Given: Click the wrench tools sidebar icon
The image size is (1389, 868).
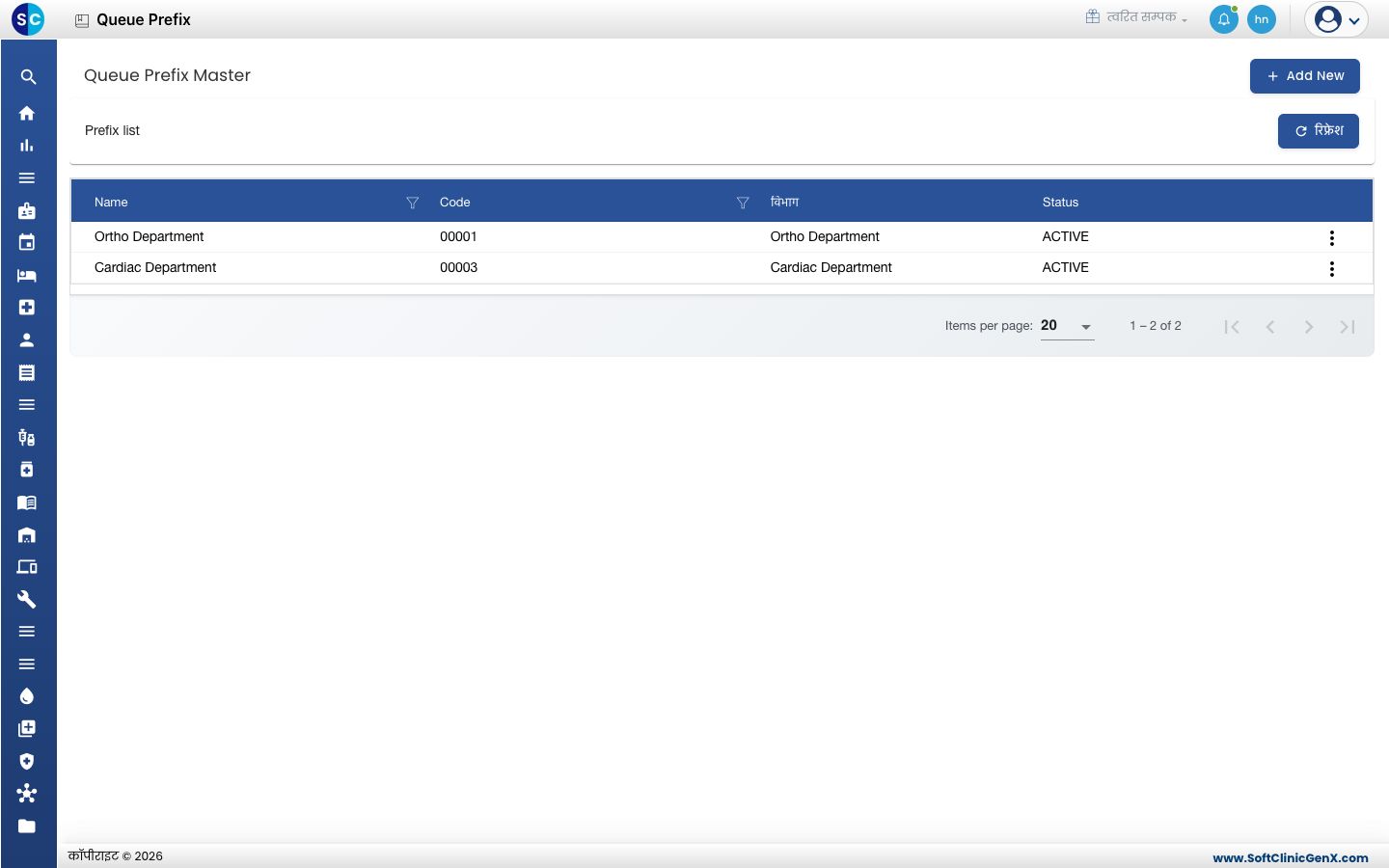Looking at the screenshot, I should point(27,599).
